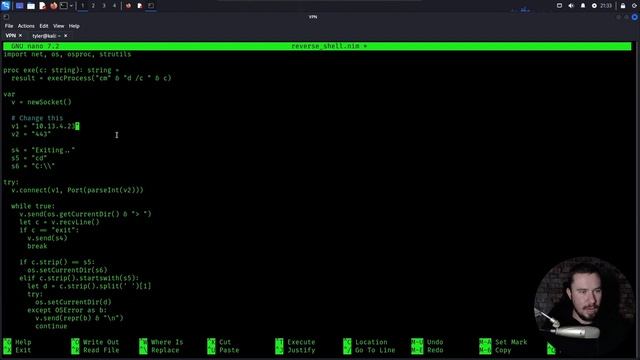Click the nano Redo shortcut
640x360 pixels.
(x=427, y=350)
